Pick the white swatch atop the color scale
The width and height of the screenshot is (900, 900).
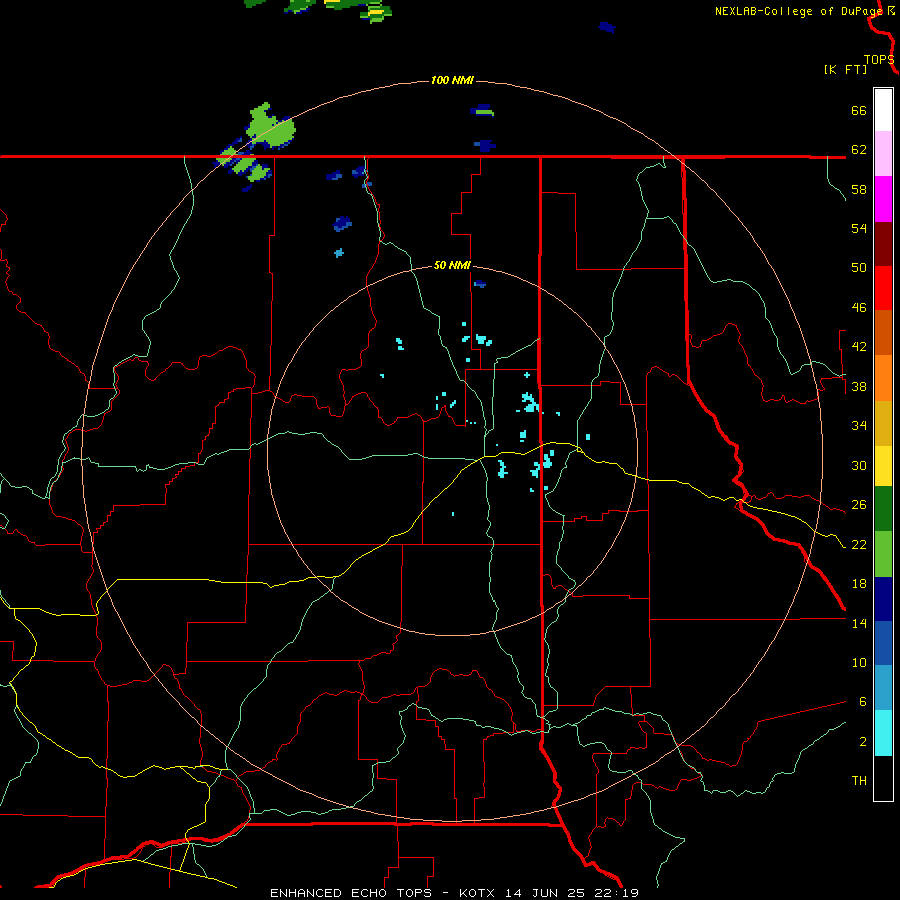tap(883, 110)
